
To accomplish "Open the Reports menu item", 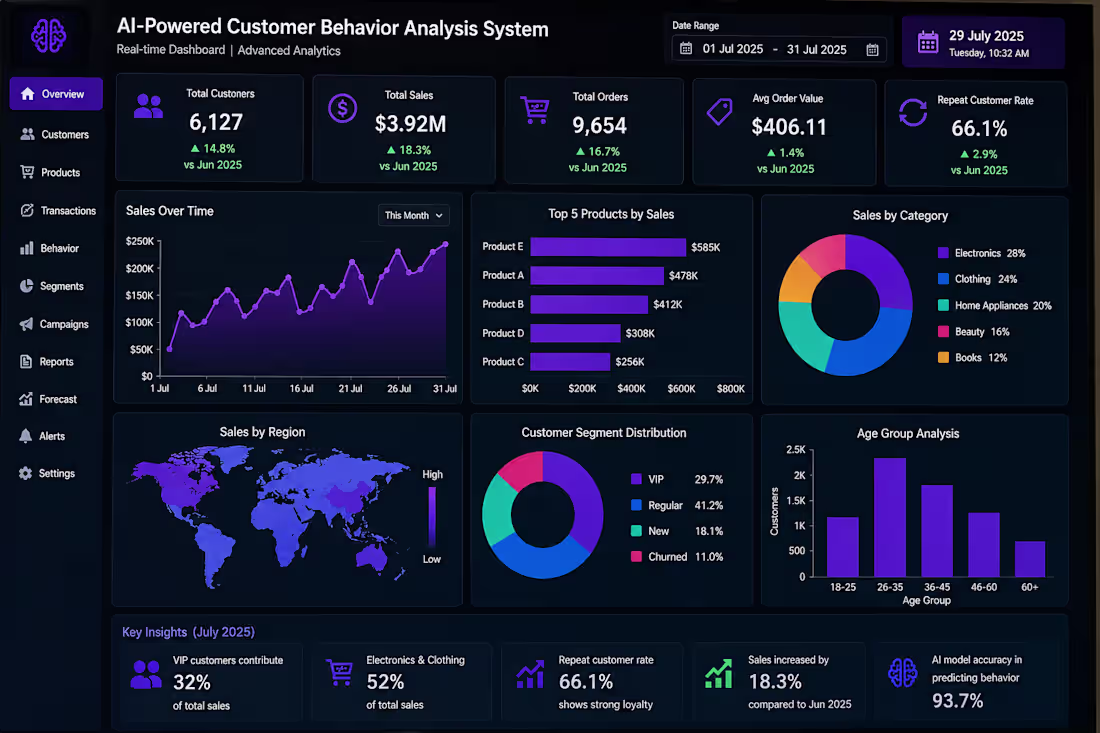I will (x=56, y=361).
